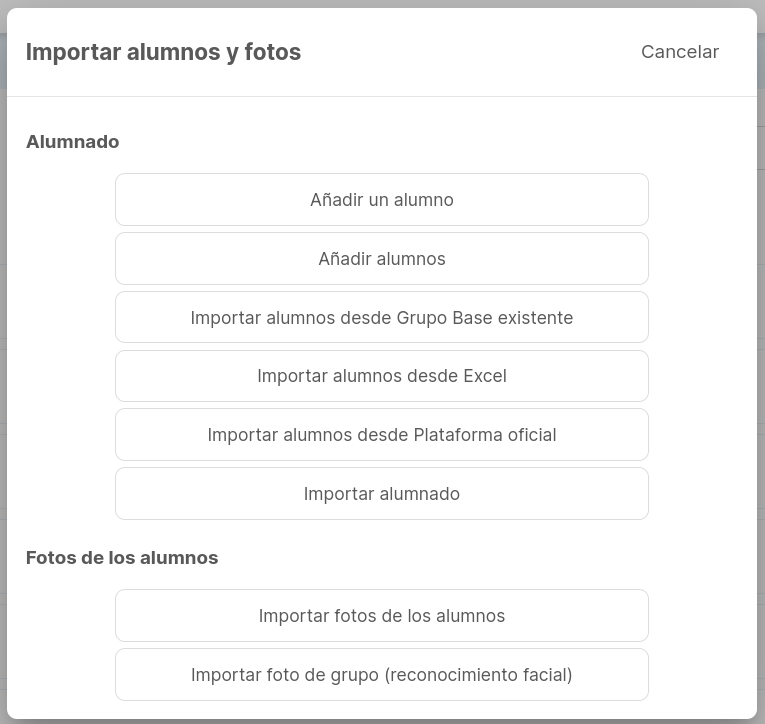Viewport: 765px width, 724px height.
Task: Choose "Importar alumnos desde Plataforma oficial"
Action: [382, 435]
